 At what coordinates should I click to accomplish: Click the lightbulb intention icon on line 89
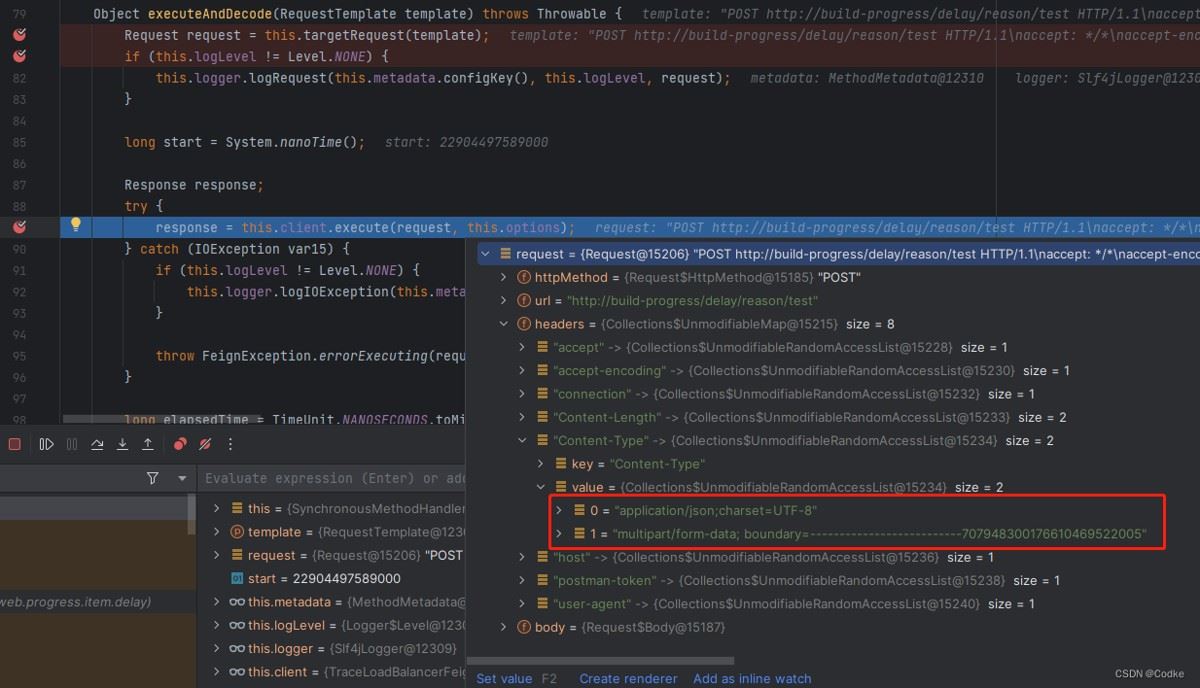[75, 226]
